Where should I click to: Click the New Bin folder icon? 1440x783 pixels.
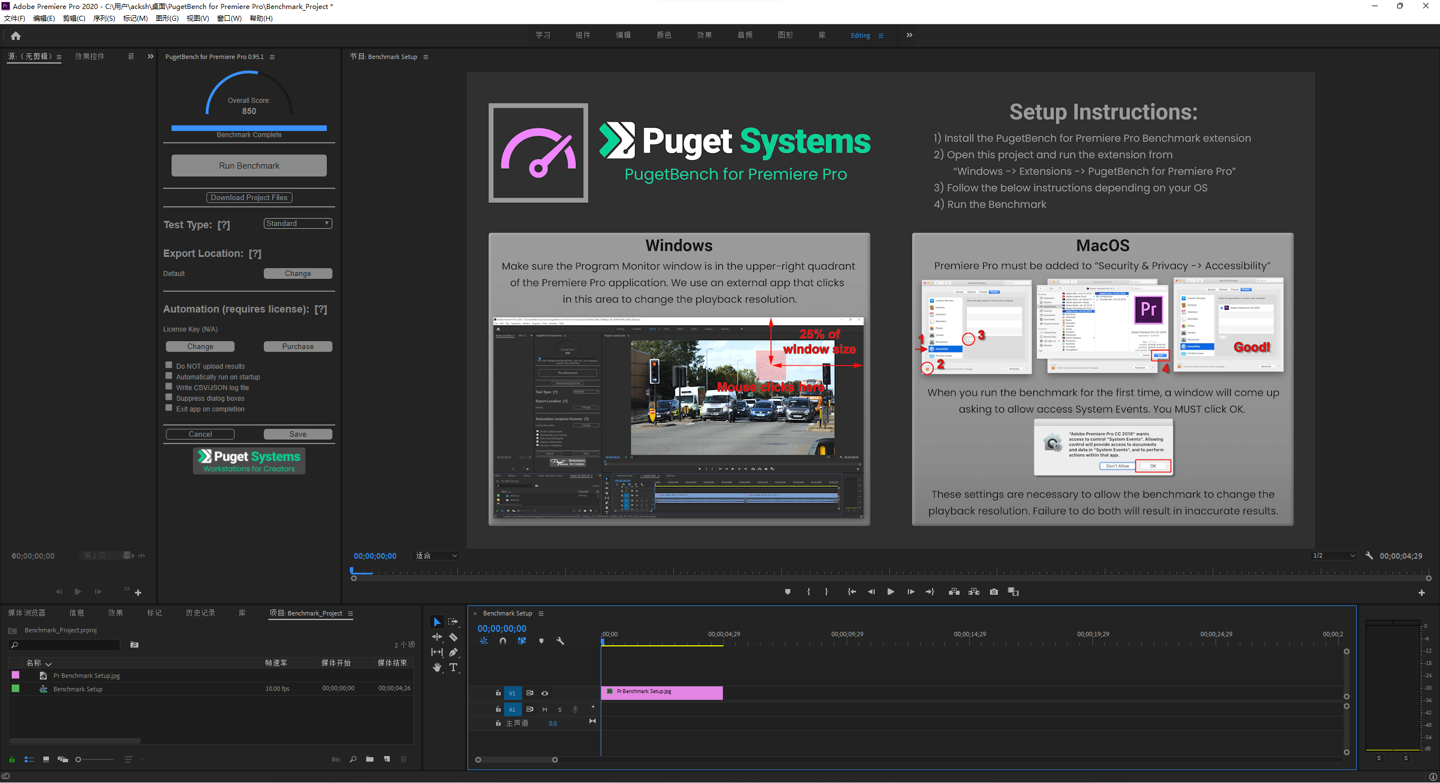point(370,759)
